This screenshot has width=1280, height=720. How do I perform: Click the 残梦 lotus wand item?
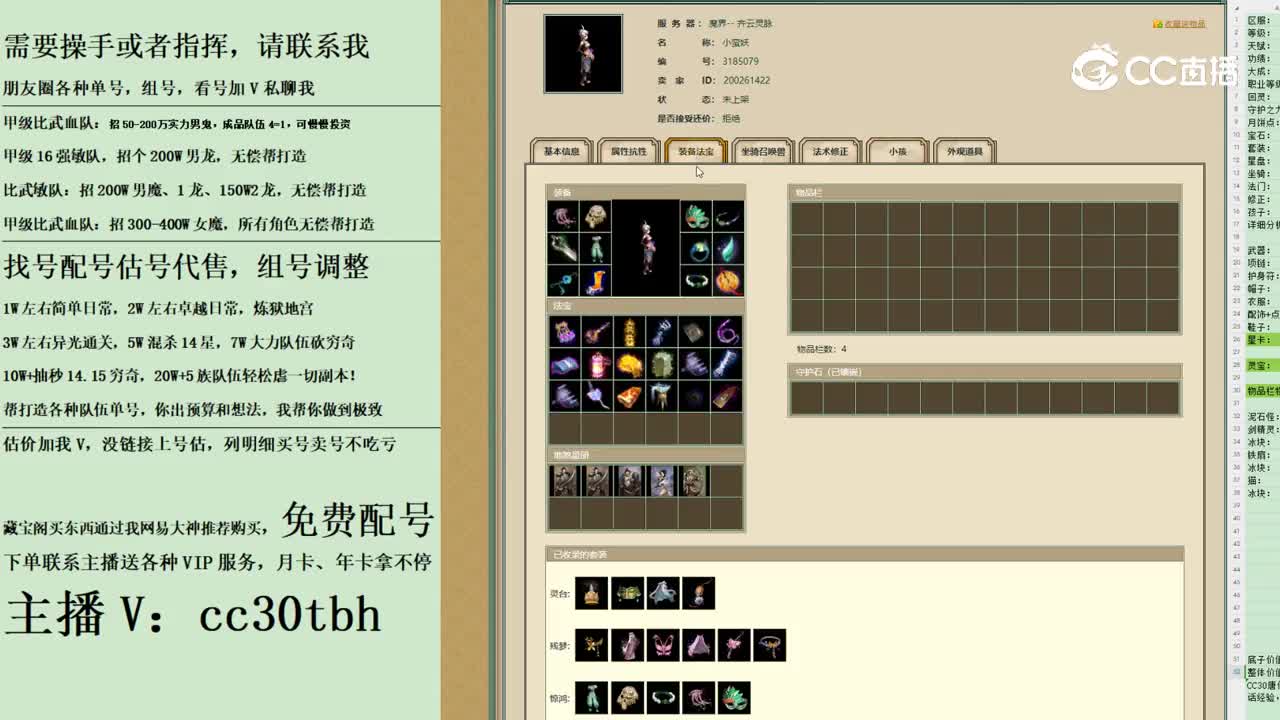tap(734, 645)
